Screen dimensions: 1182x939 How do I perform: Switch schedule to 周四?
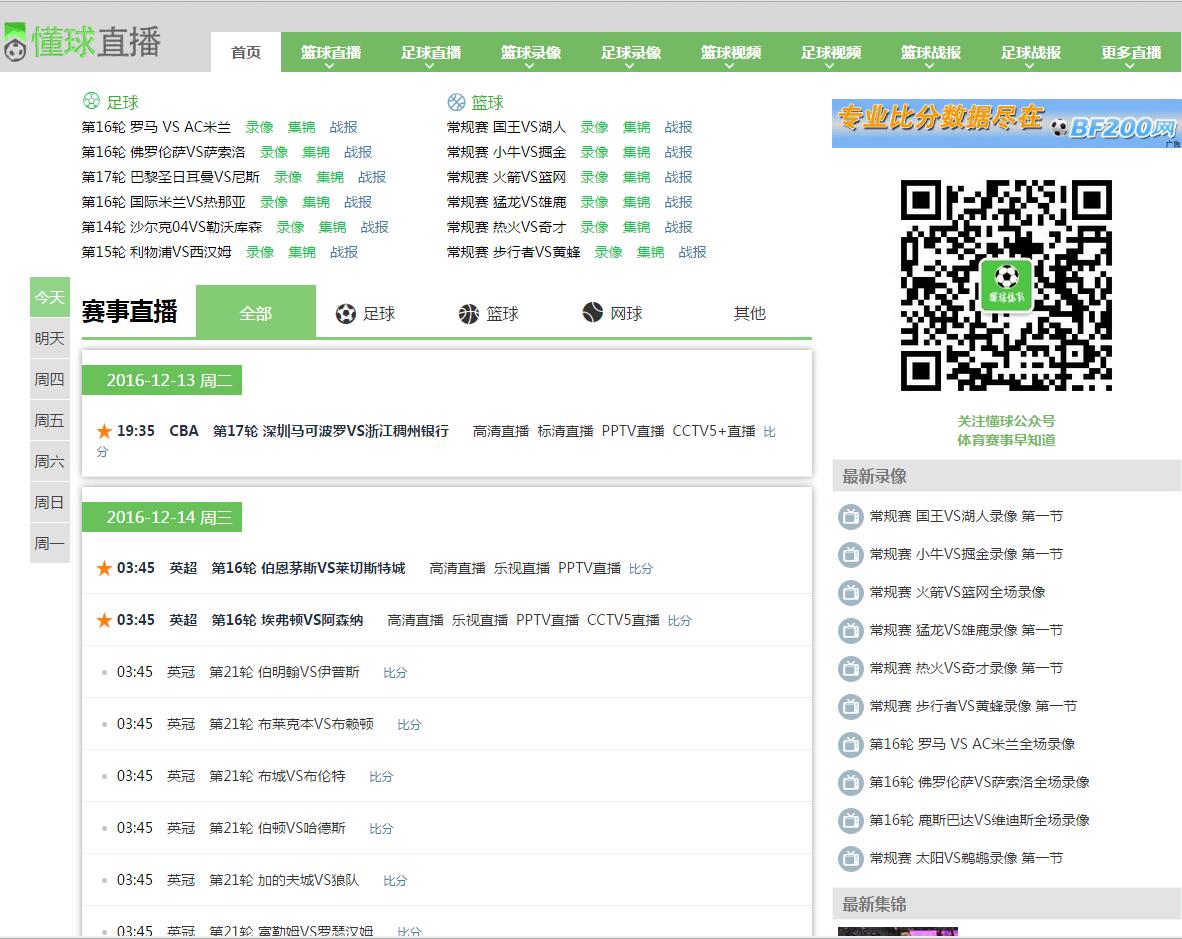click(x=50, y=379)
